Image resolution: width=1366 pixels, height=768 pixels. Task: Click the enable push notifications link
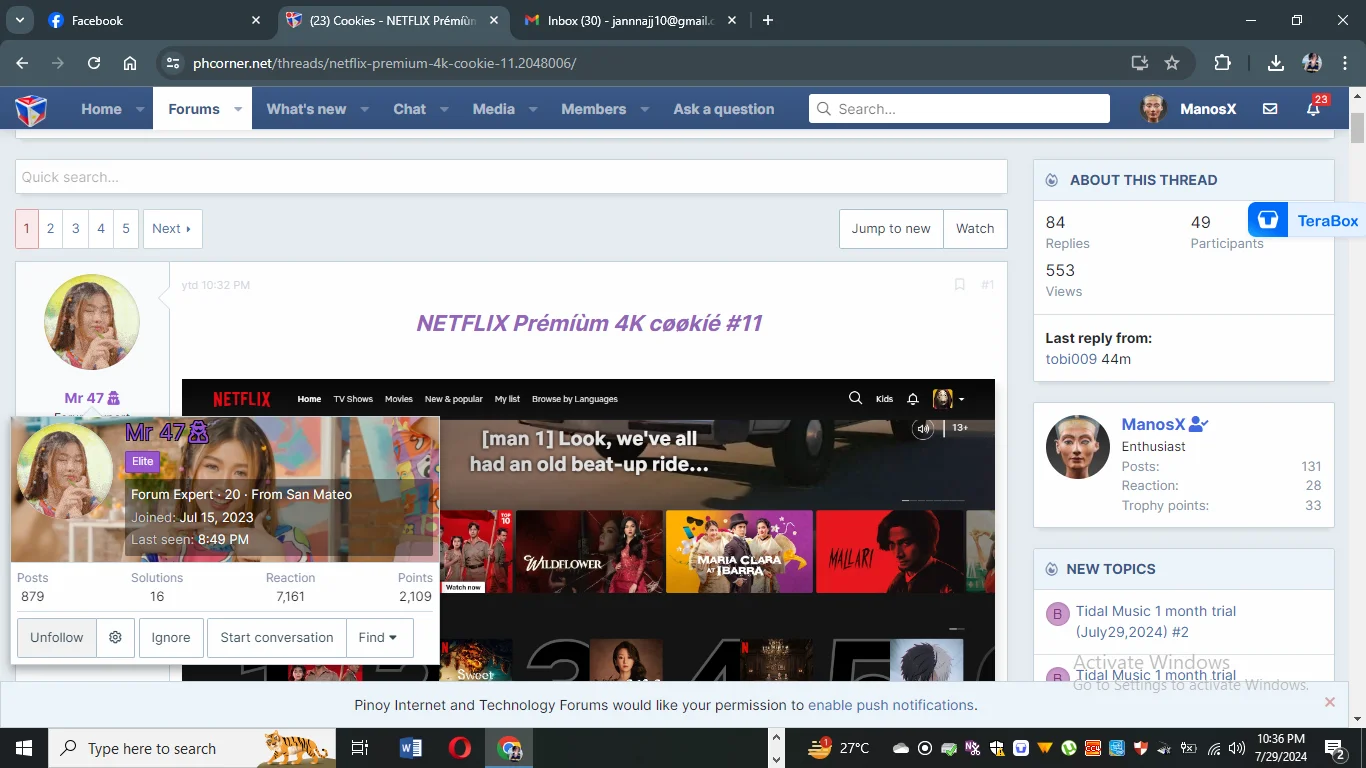coord(891,705)
